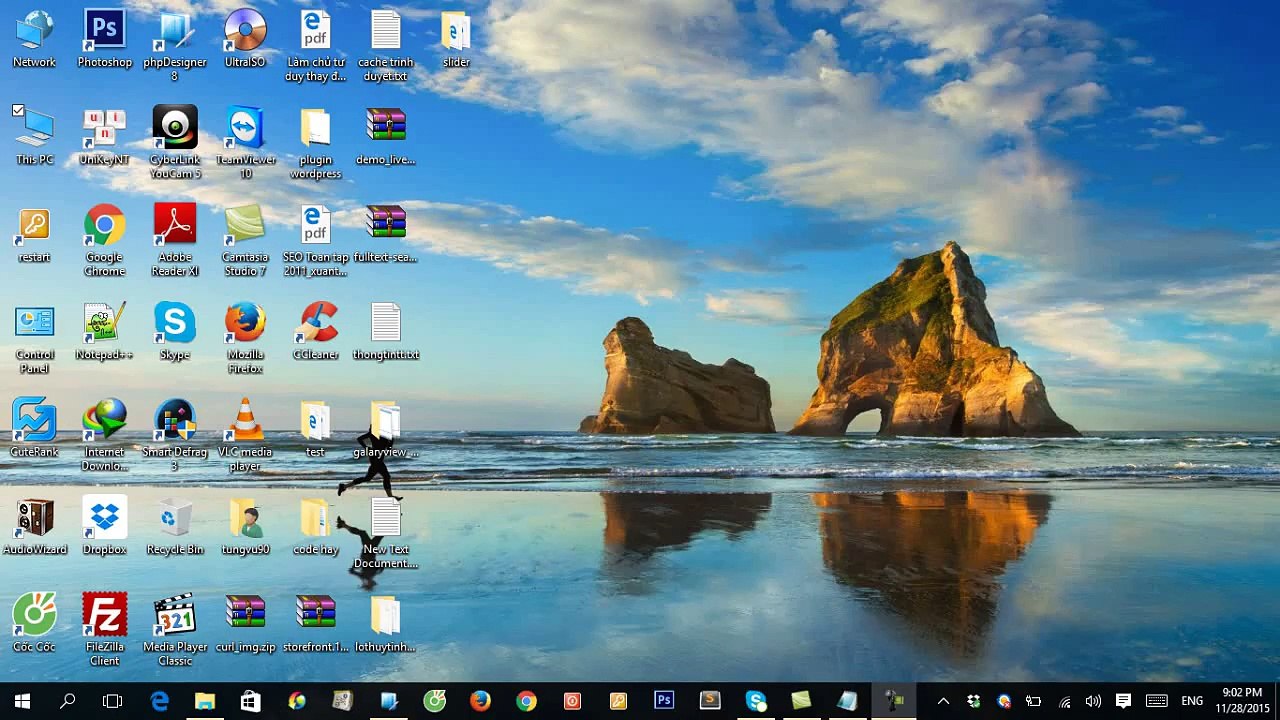Select the Recycle Bin icon
1280x720 pixels.
point(175,526)
